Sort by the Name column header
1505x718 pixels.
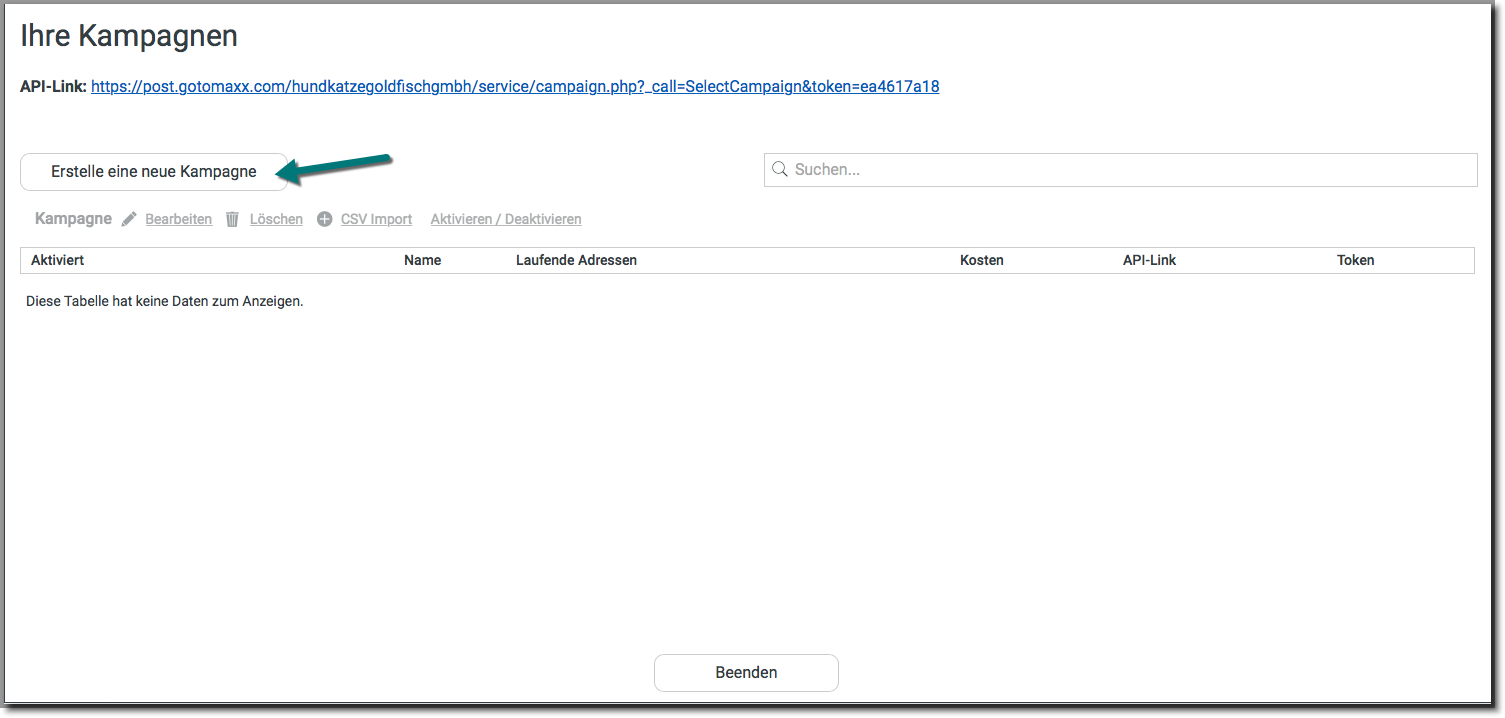(422, 260)
